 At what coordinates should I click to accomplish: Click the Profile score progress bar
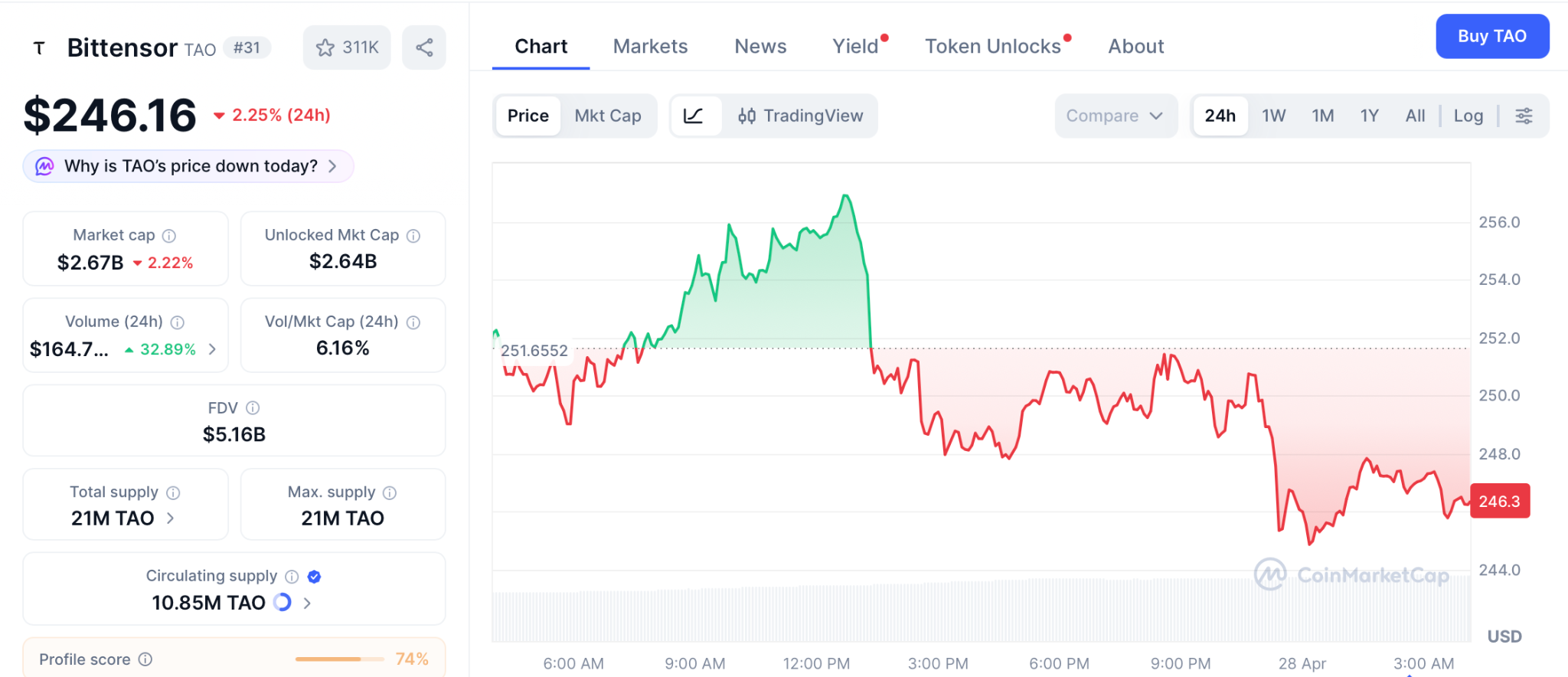(x=339, y=659)
